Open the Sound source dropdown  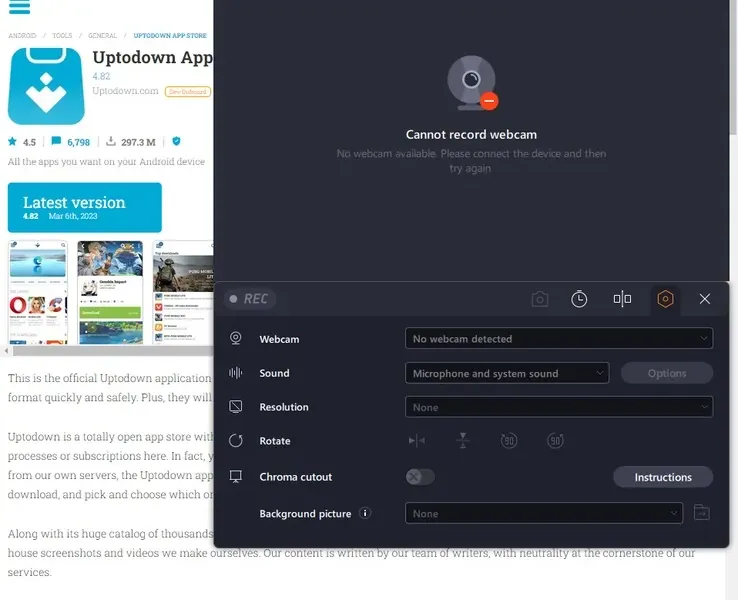(507, 373)
